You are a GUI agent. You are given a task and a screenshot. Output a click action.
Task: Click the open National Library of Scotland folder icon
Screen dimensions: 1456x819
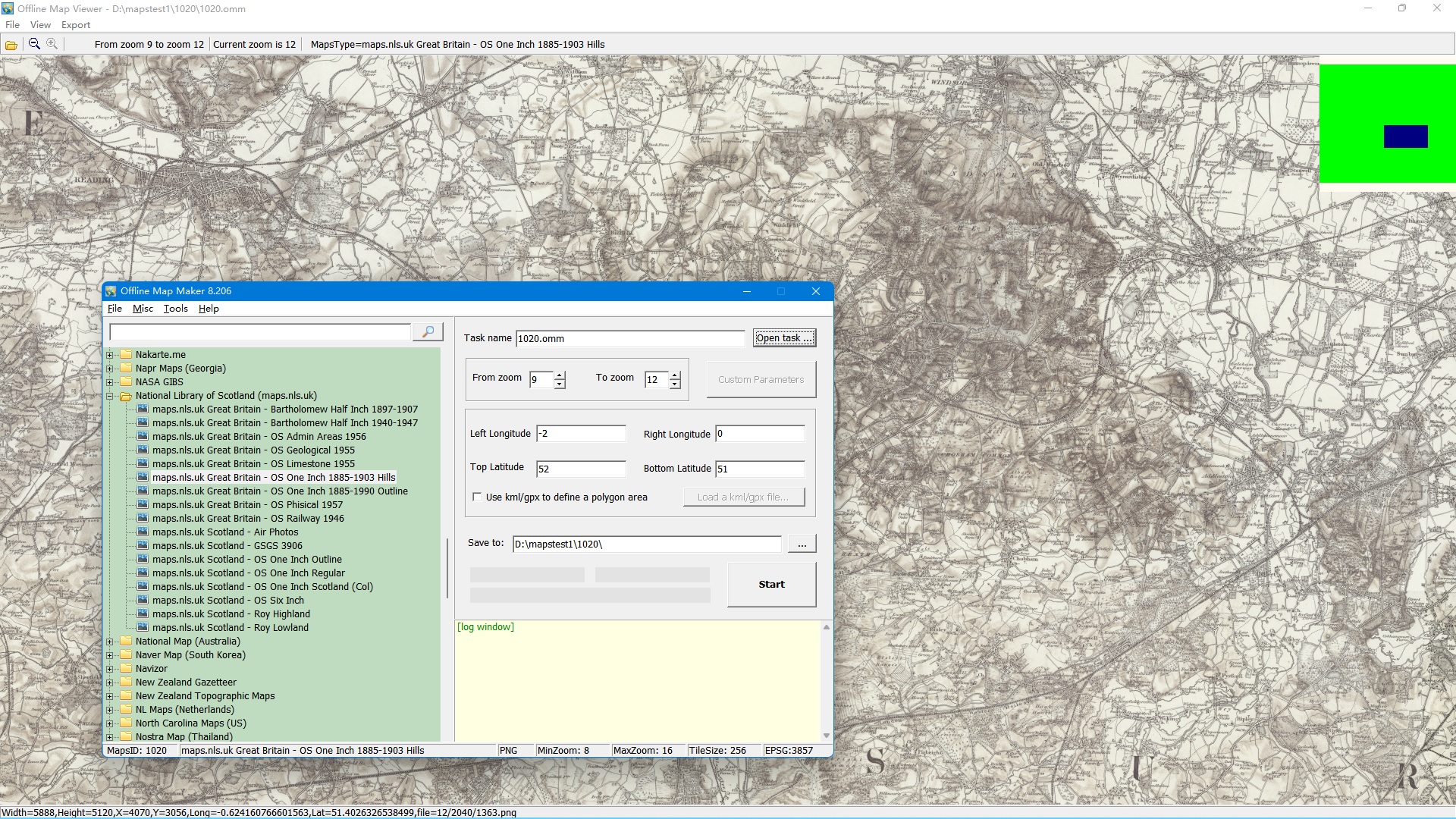(126, 395)
